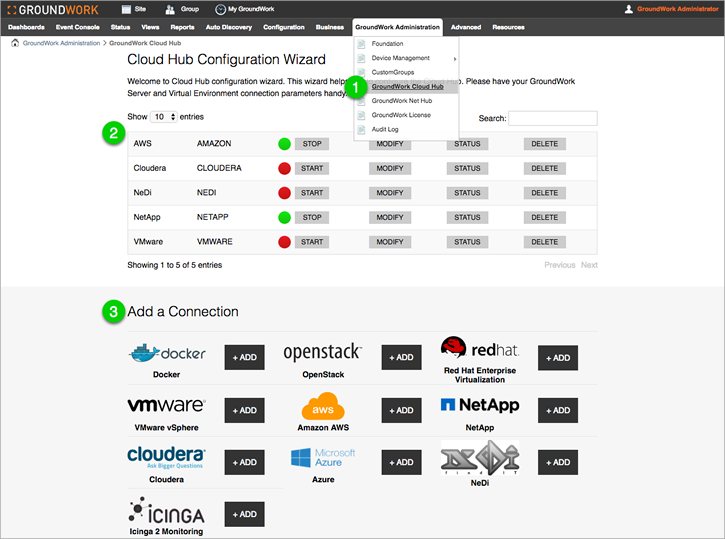725x539 pixels.
Task: Start the VMware connection
Action: (312, 242)
